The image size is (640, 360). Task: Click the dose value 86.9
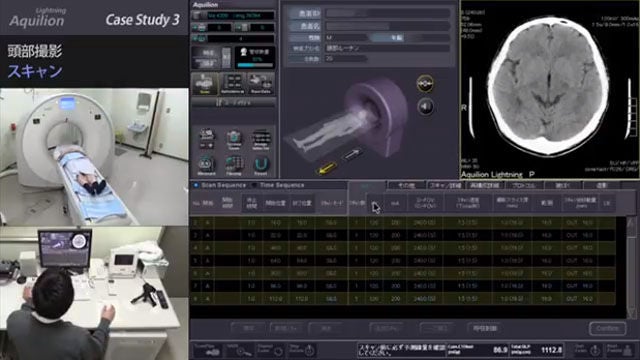[500, 350]
